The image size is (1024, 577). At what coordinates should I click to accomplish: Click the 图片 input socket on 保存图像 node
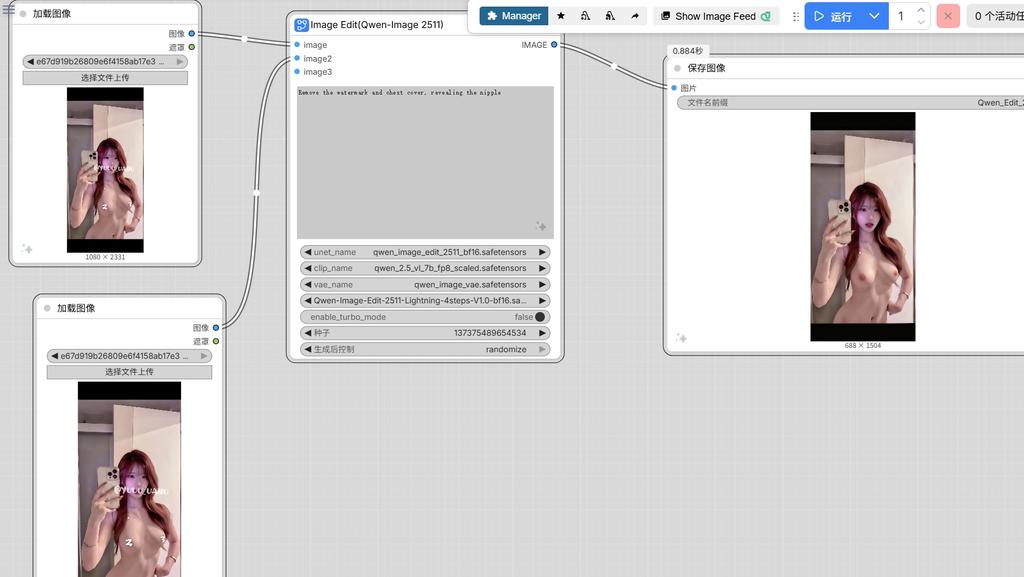click(x=674, y=87)
